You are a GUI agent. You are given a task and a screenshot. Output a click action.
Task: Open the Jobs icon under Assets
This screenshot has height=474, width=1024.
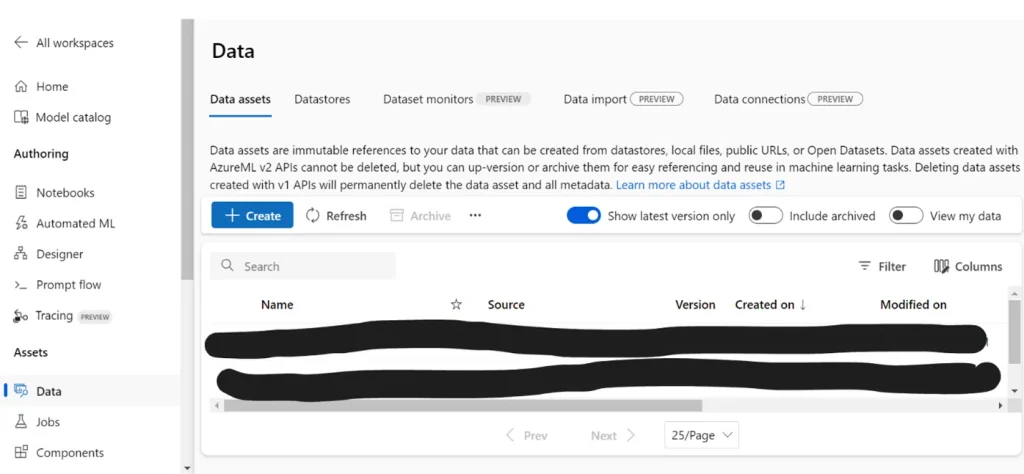click(21, 423)
